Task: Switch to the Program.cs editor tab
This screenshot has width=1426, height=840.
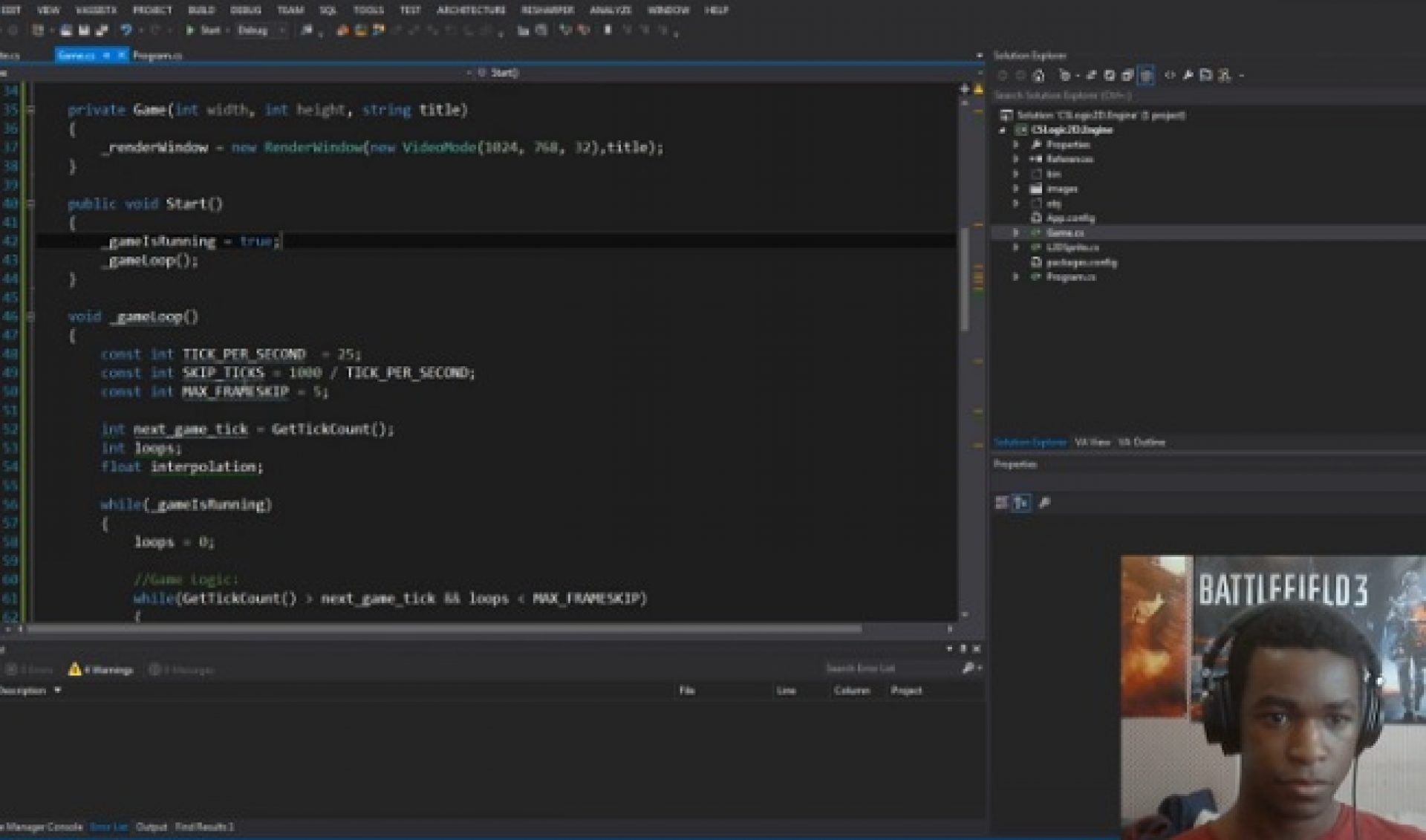Action: [x=157, y=55]
